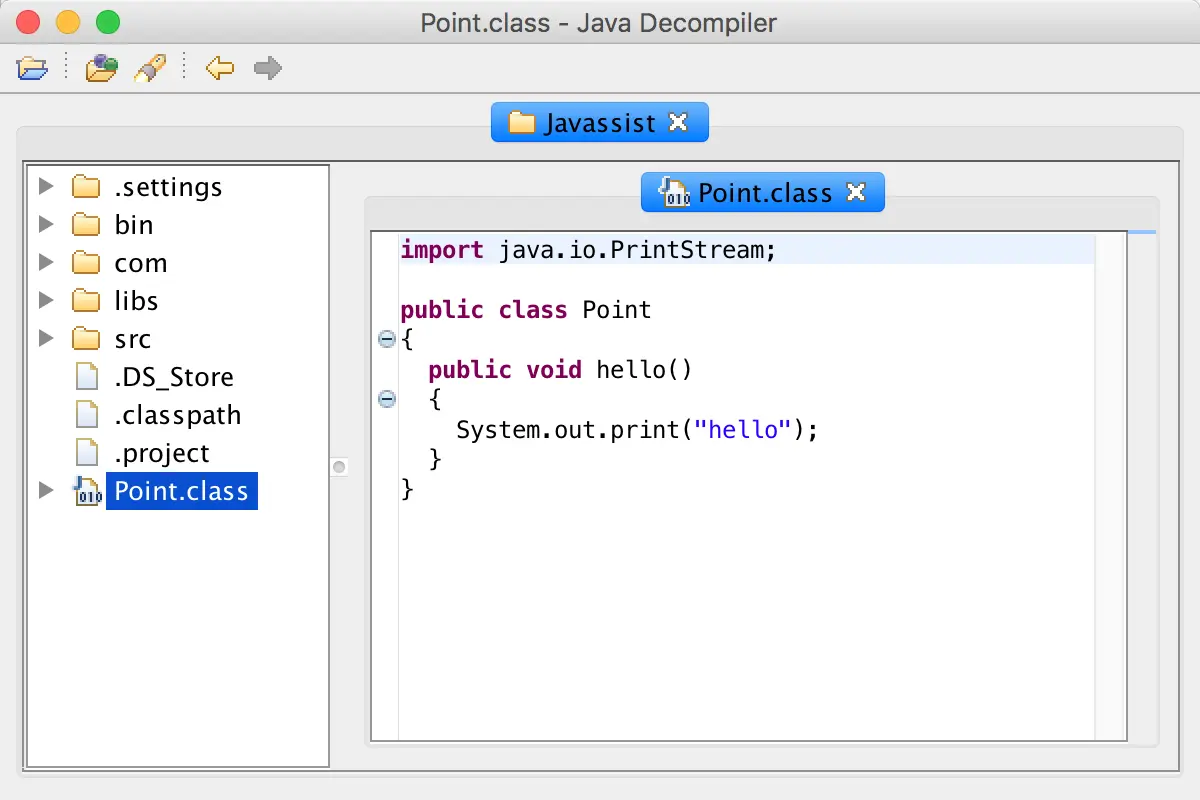Collapse the Point class body fold marker
Viewport: 1200px width, 800px height.
(387, 340)
